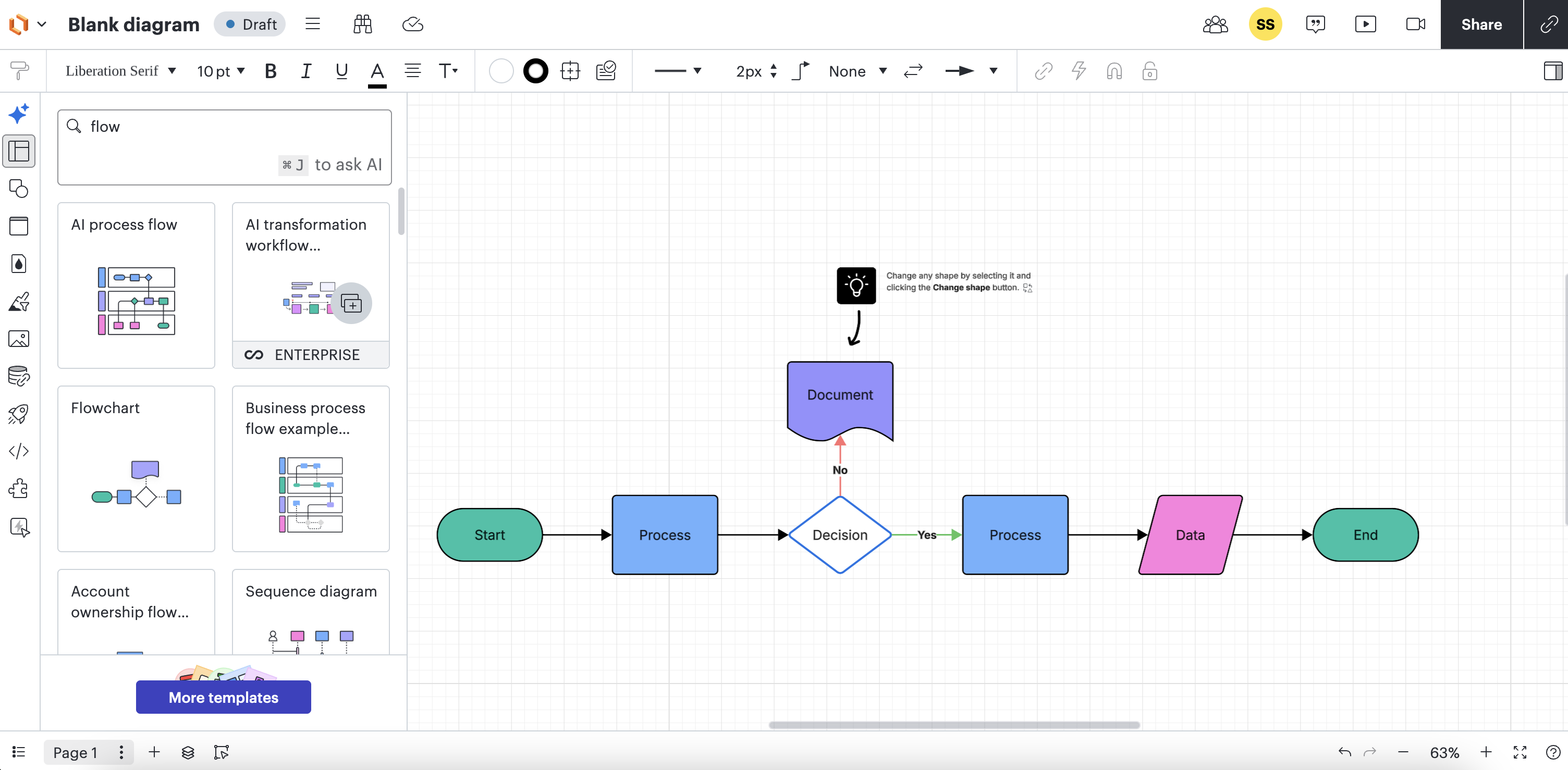This screenshot has height=770, width=1568.
Task: Toggle bold text formatting
Action: pyautogui.click(x=271, y=71)
